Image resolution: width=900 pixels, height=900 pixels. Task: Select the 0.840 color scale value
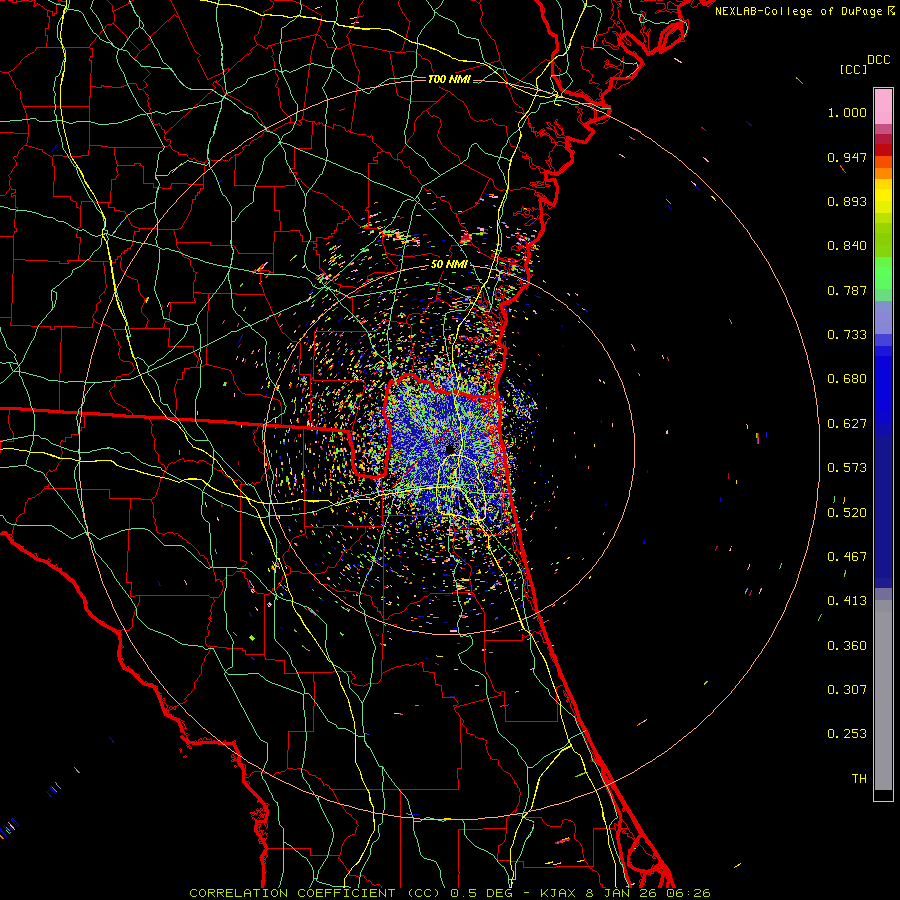tap(847, 246)
